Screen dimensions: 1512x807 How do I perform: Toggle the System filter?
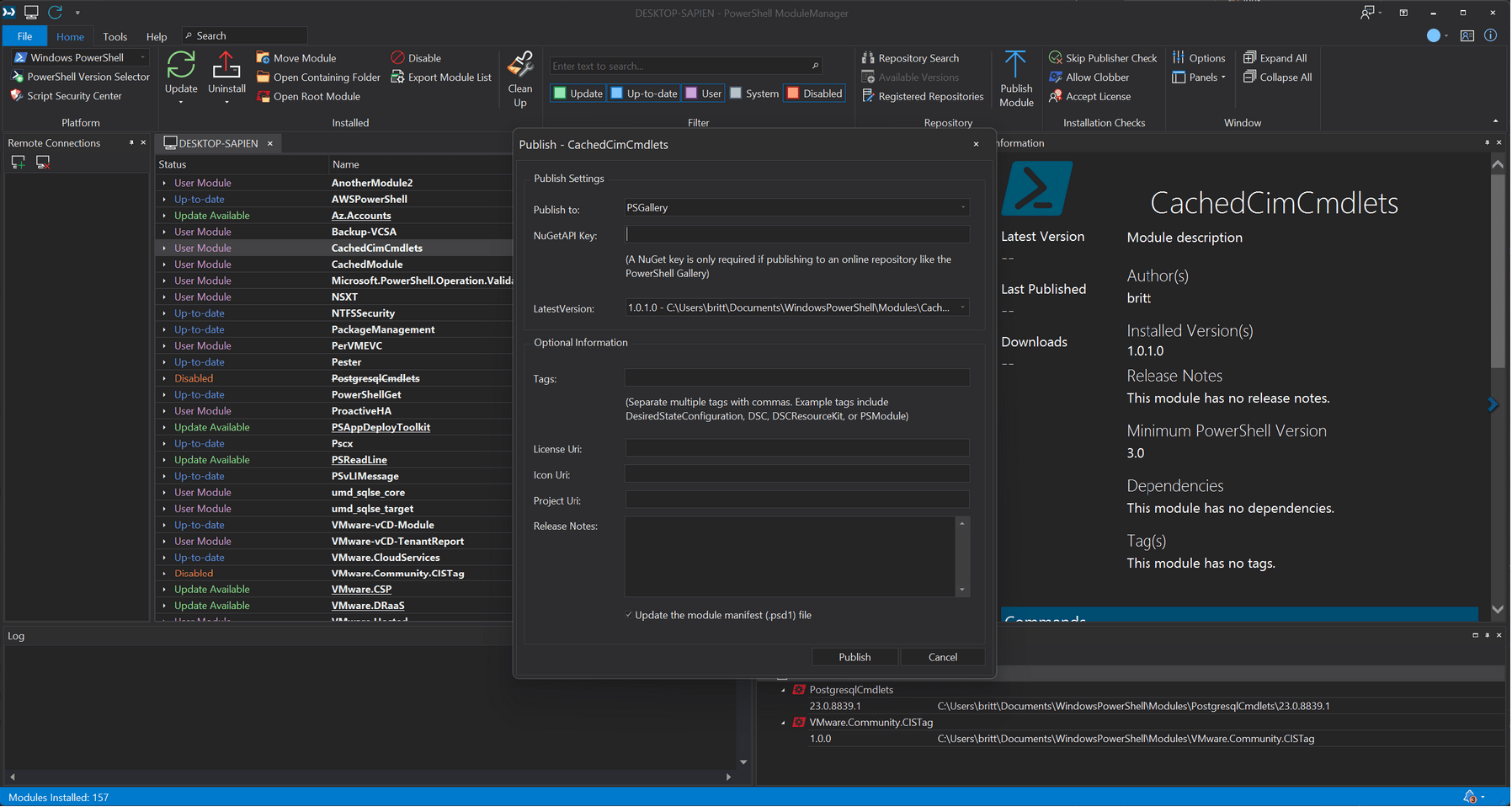(x=754, y=94)
